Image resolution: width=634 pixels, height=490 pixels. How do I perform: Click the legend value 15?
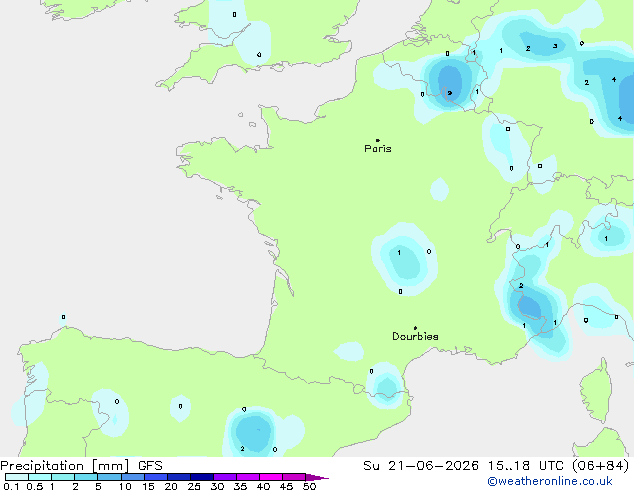coord(148,486)
